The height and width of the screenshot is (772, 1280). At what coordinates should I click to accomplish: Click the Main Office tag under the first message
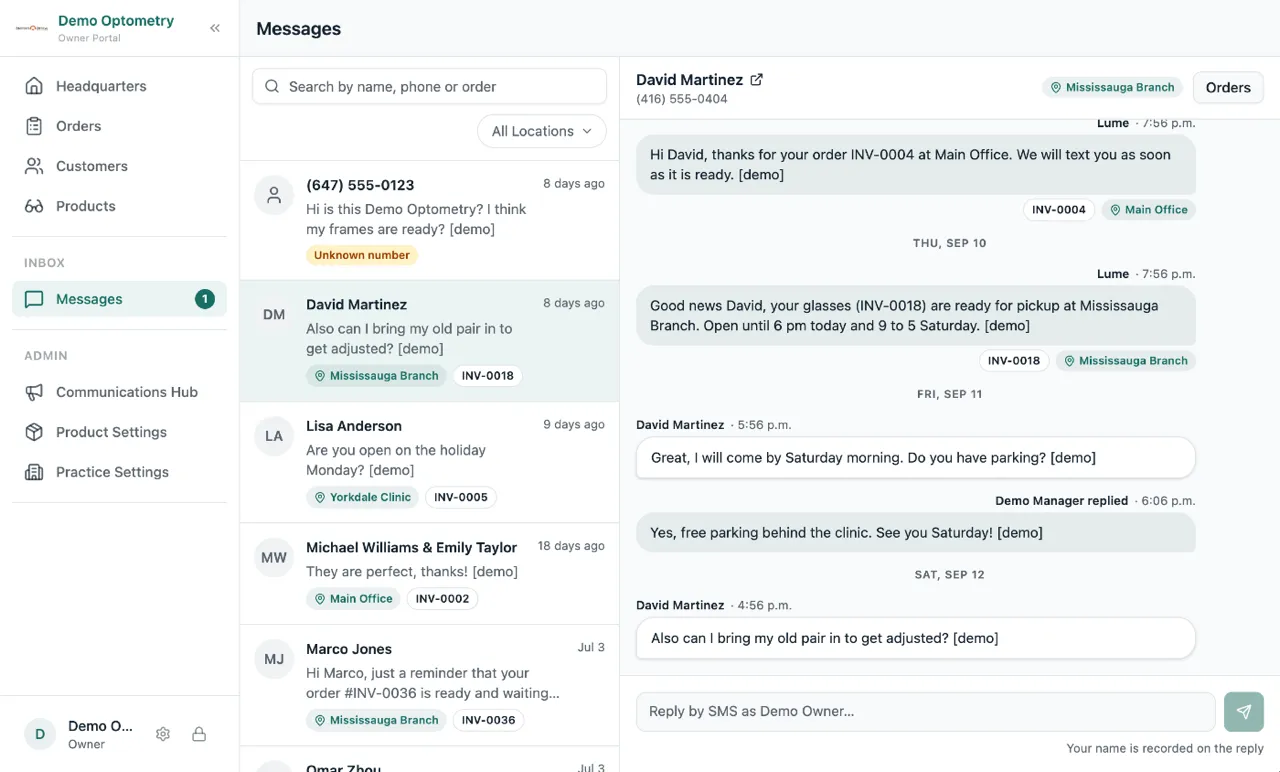(x=1148, y=210)
